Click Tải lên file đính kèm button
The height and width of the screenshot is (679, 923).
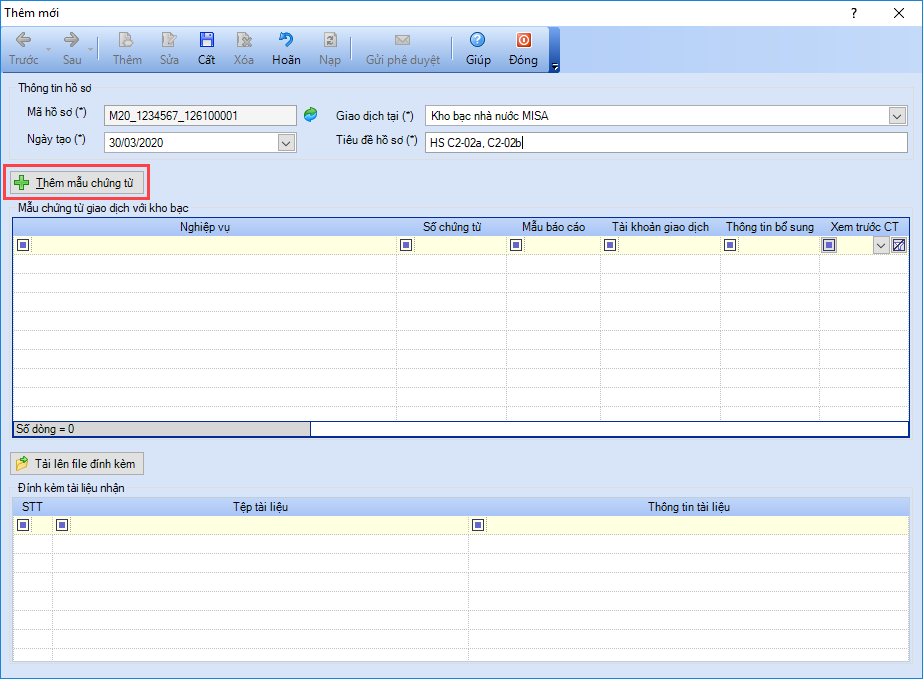[77, 464]
